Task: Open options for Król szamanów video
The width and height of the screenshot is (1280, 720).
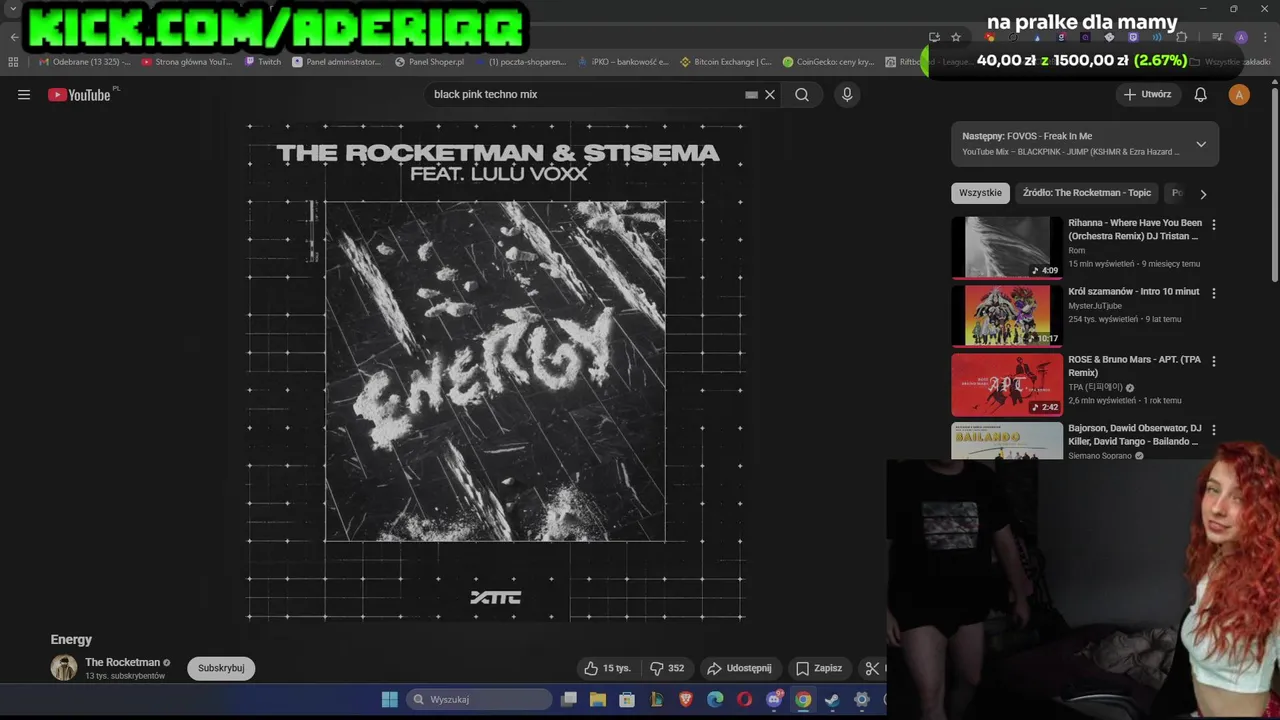Action: pyautogui.click(x=1214, y=293)
